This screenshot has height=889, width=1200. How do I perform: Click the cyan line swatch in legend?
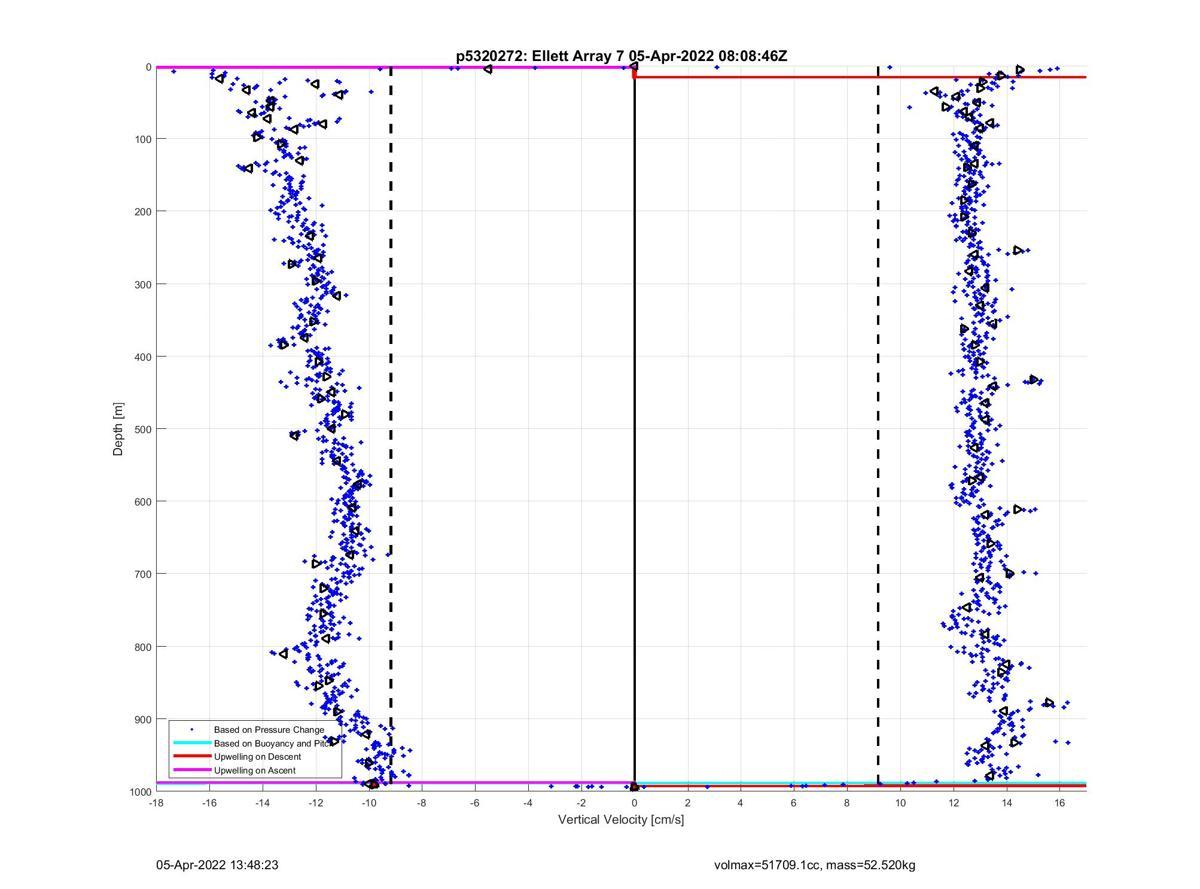click(191, 743)
